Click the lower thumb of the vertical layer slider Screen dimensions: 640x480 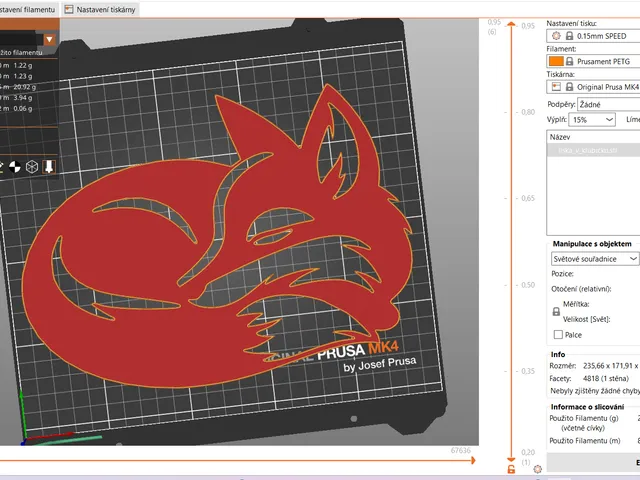pos(511,460)
